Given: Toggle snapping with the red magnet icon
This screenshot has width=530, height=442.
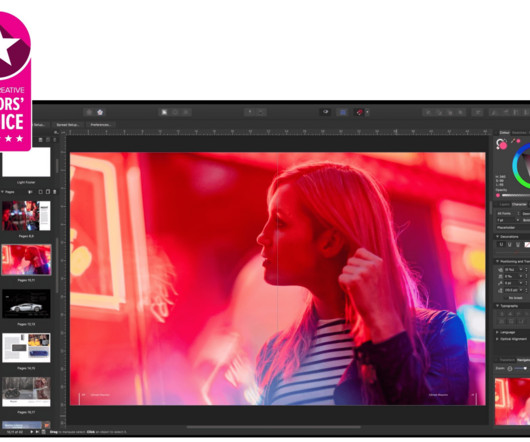Looking at the screenshot, I should (359, 112).
